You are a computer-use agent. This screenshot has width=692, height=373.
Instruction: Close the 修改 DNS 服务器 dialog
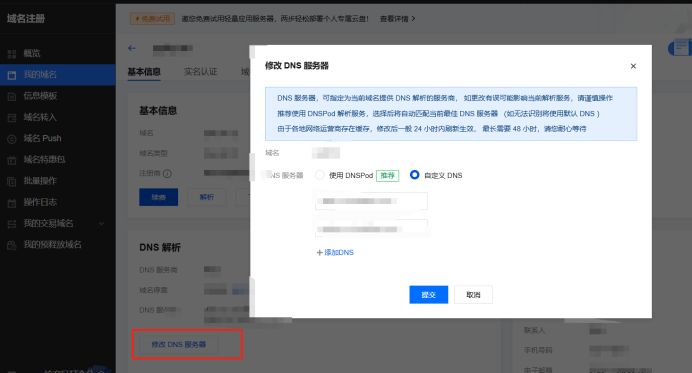coord(633,66)
